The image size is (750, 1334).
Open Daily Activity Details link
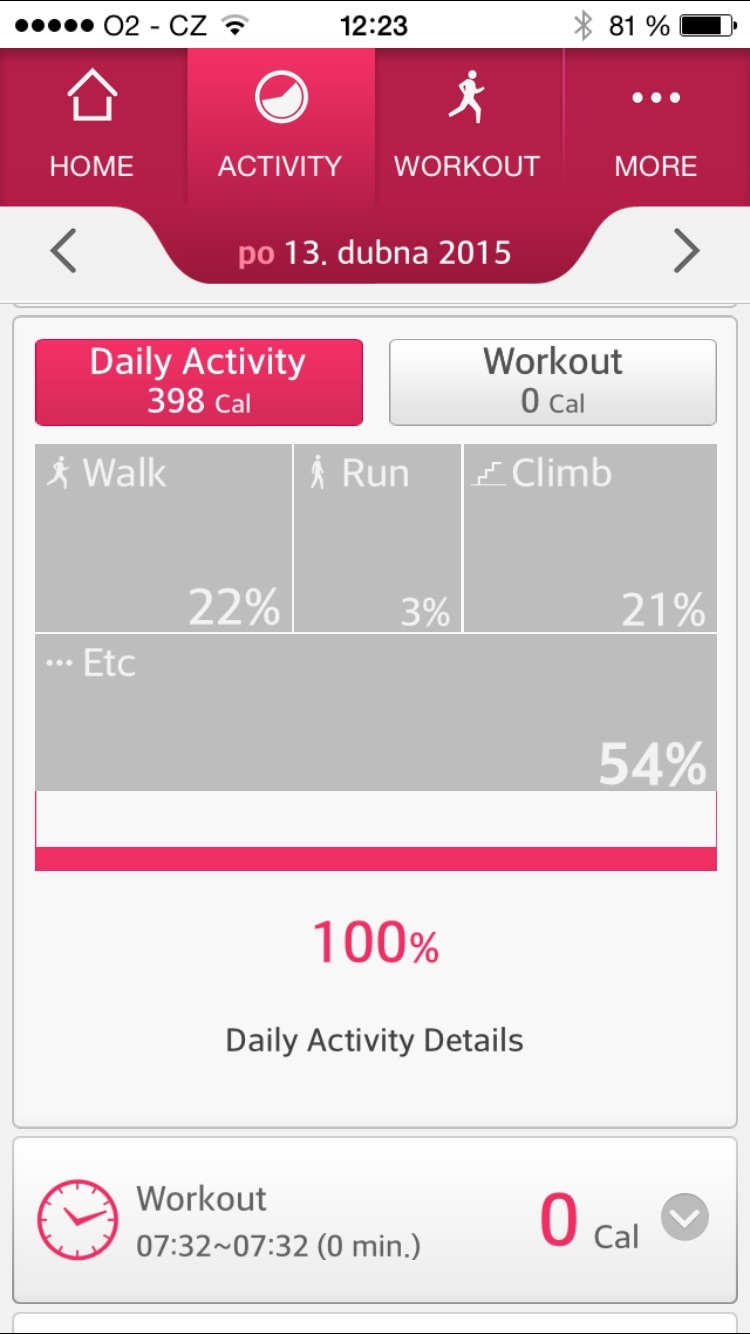click(x=375, y=1040)
